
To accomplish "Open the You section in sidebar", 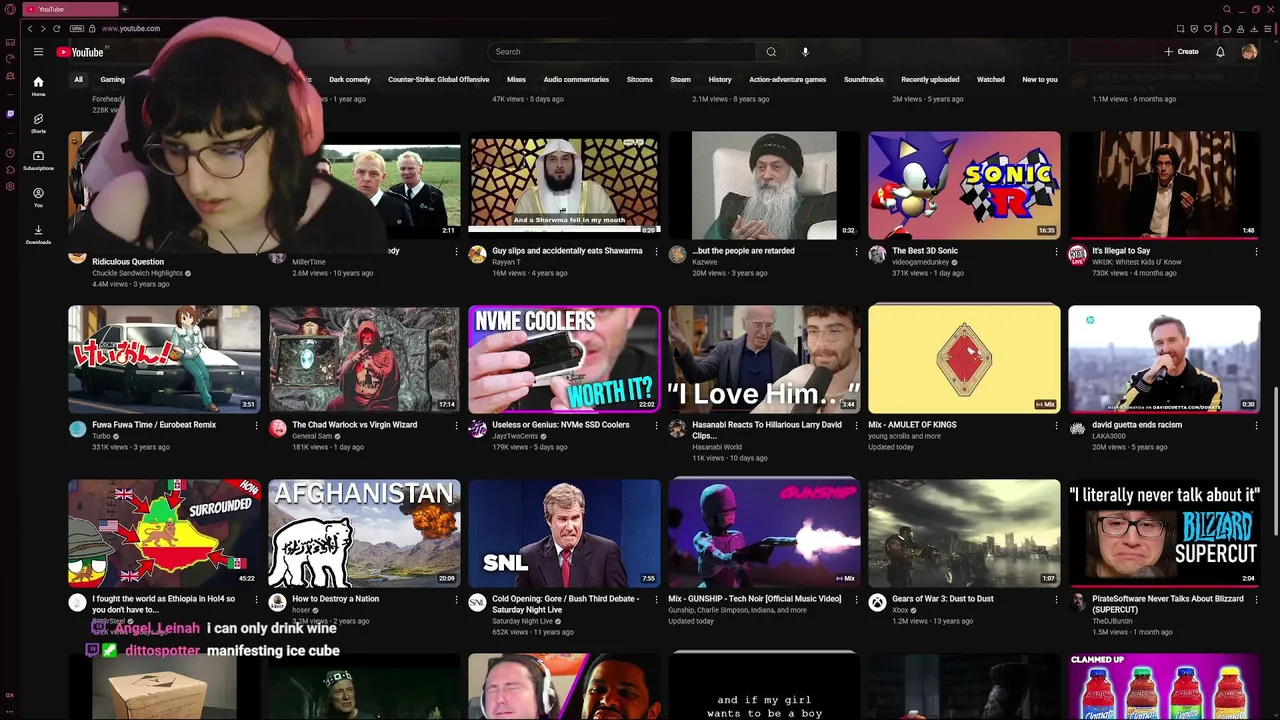I will point(38,197).
